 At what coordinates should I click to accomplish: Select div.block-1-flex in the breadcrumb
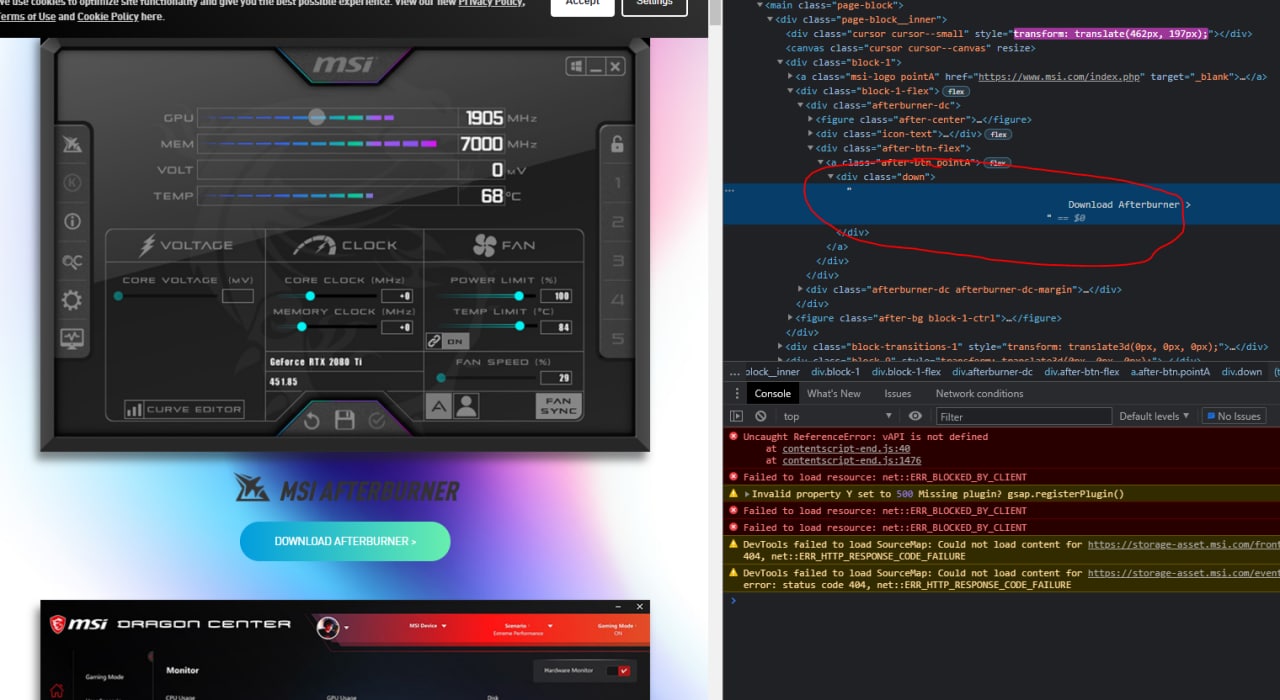[906, 372]
